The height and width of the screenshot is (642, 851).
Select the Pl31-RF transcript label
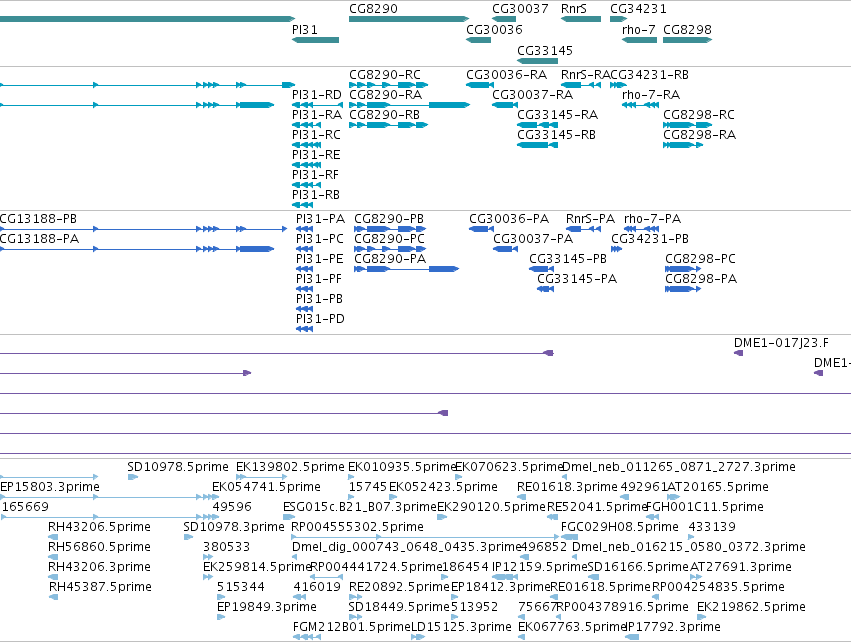315,175
